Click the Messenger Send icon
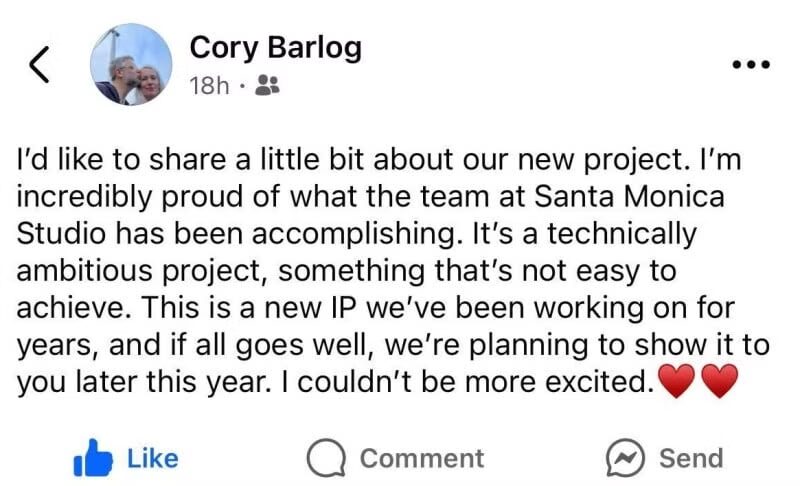This screenshot has height=486, width=800. [626, 458]
